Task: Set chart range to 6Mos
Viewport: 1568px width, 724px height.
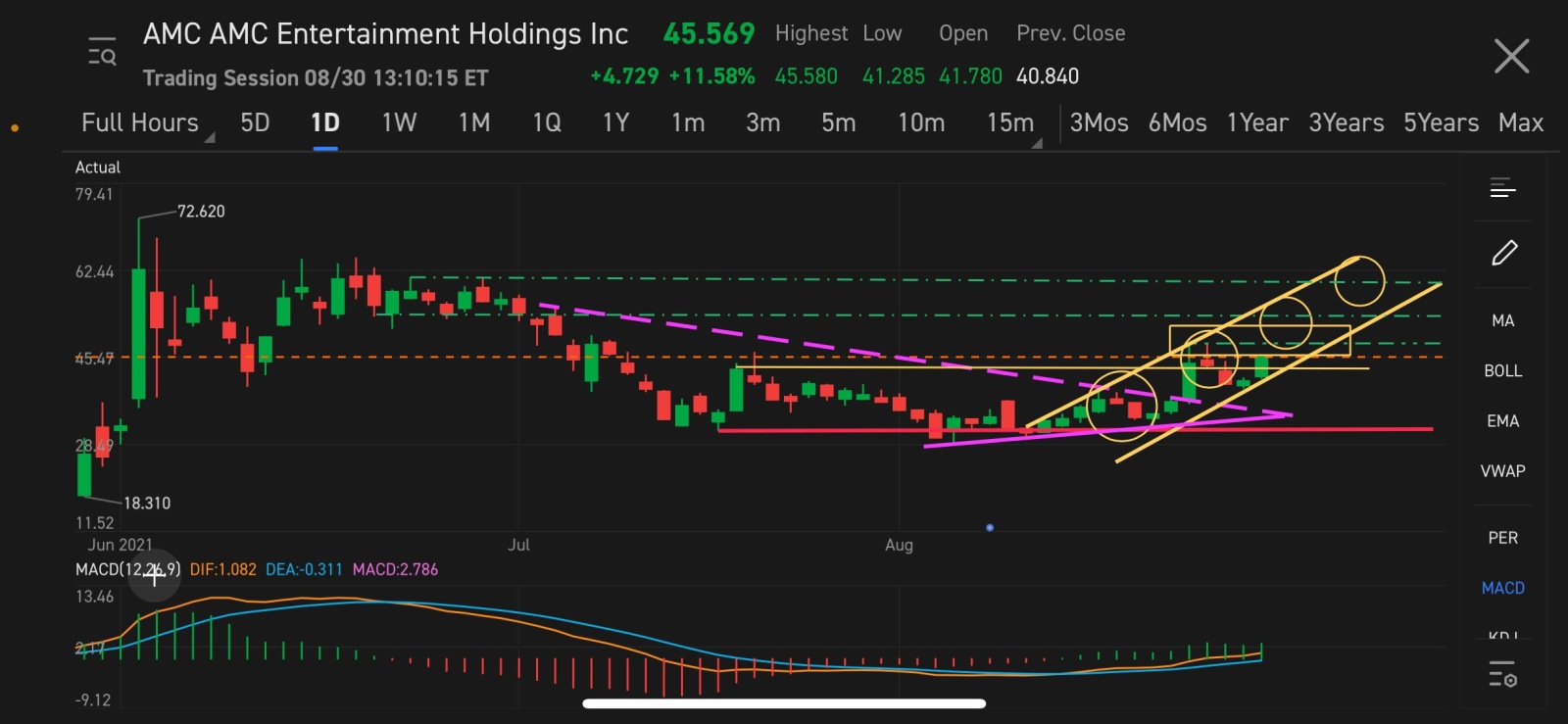Action: [x=1178, y=123]
